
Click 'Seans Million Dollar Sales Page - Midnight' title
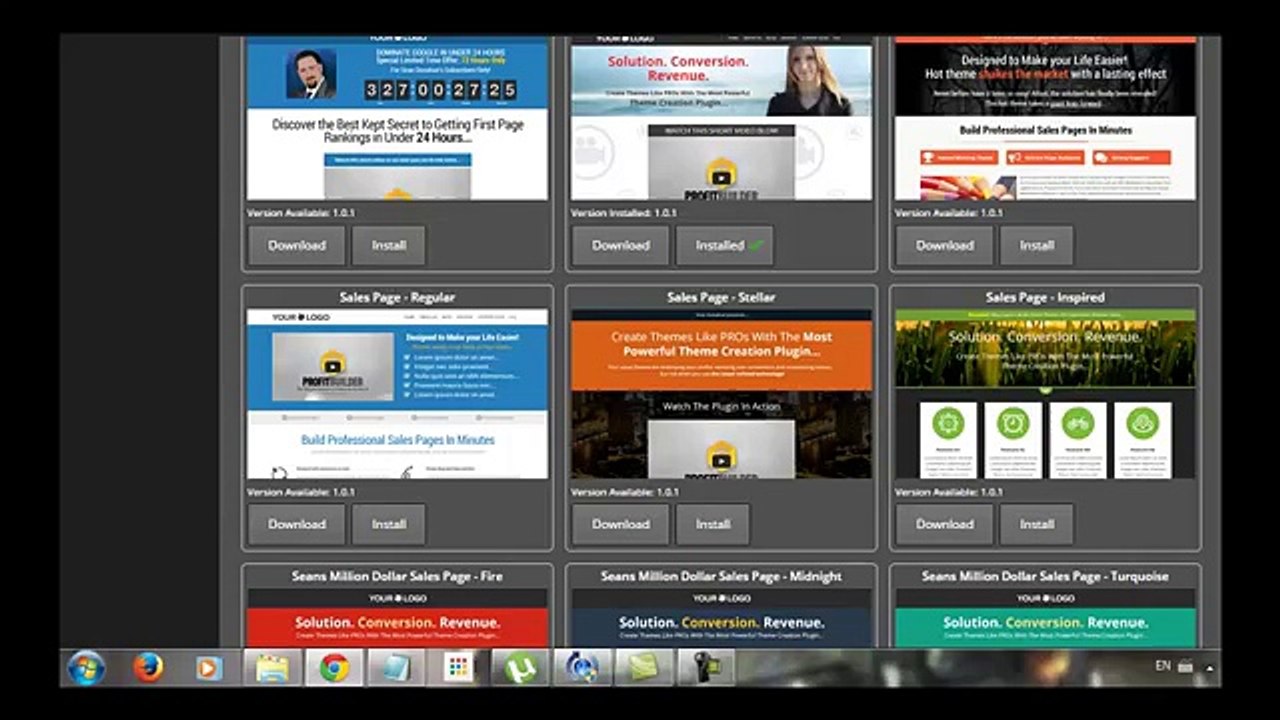[721, 576]
